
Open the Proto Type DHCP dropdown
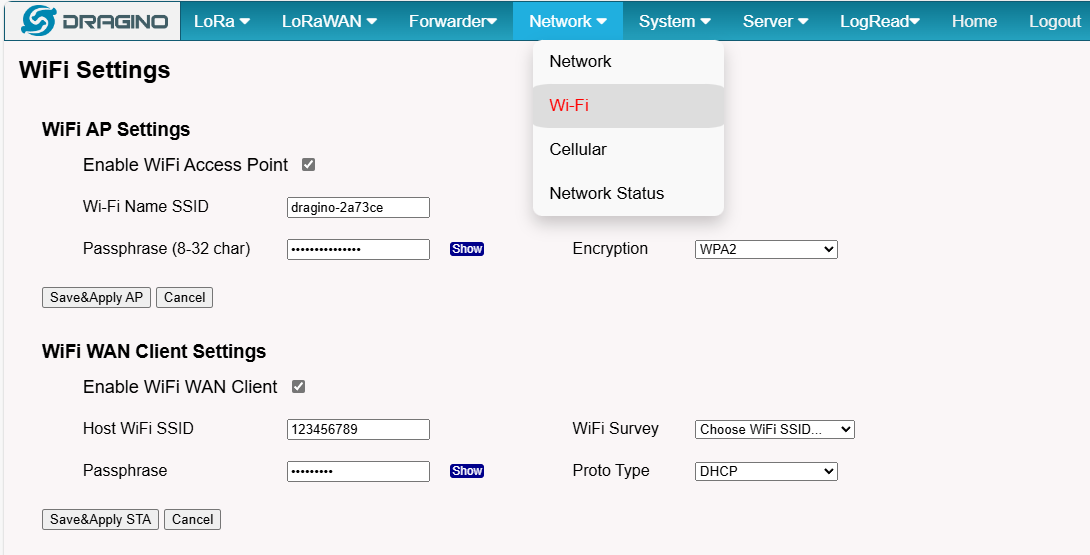point(766,471)
